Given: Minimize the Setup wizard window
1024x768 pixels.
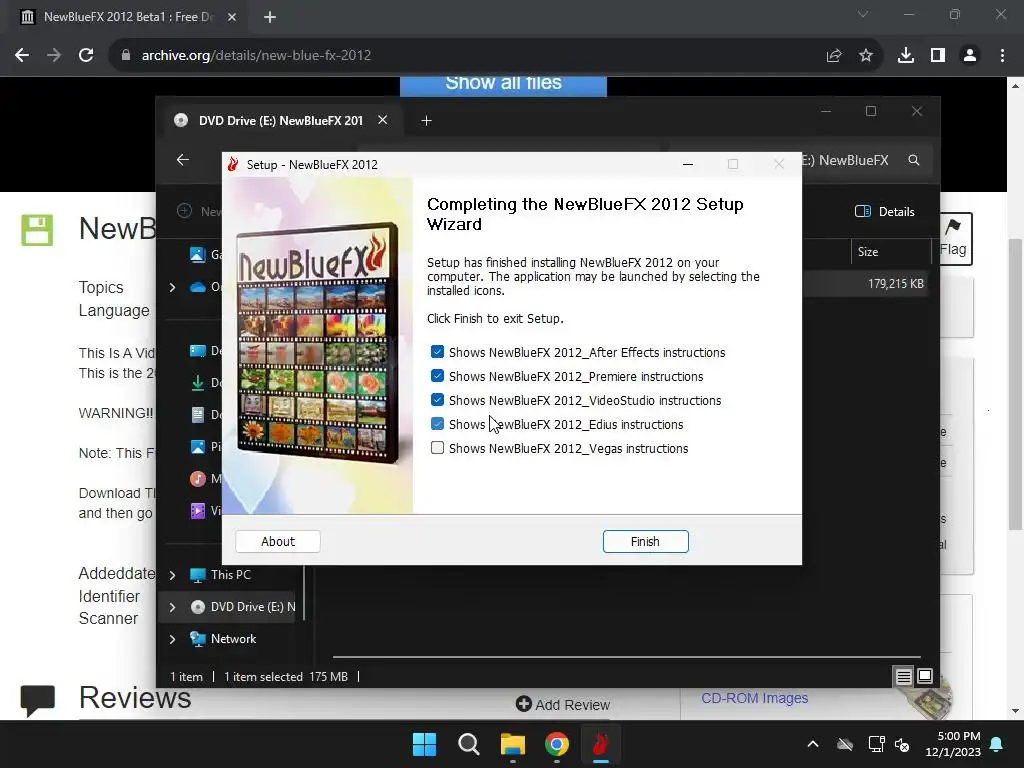Looking at the screenshot, I should (688, 165).
